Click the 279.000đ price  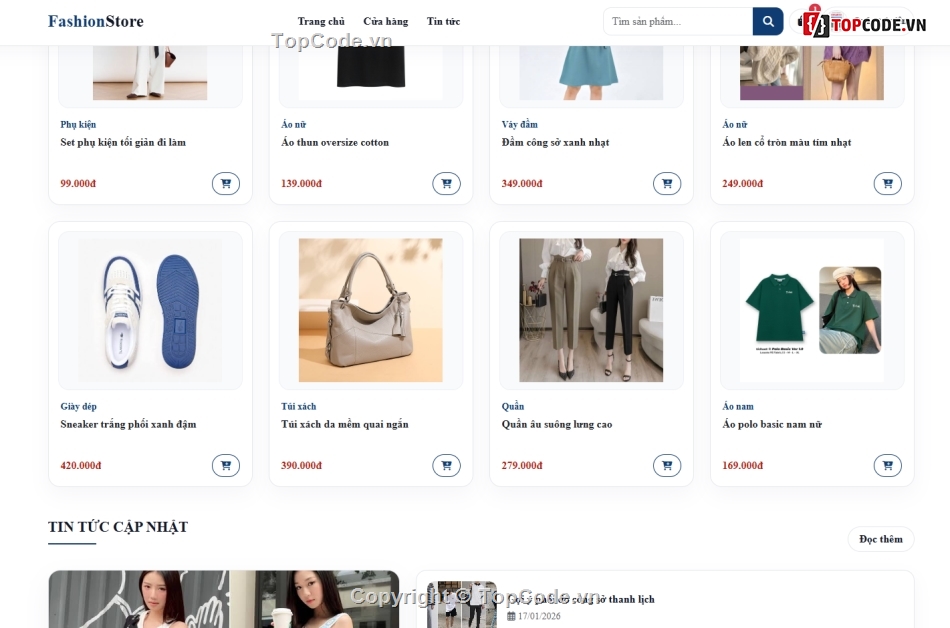[x=522, y=466]
